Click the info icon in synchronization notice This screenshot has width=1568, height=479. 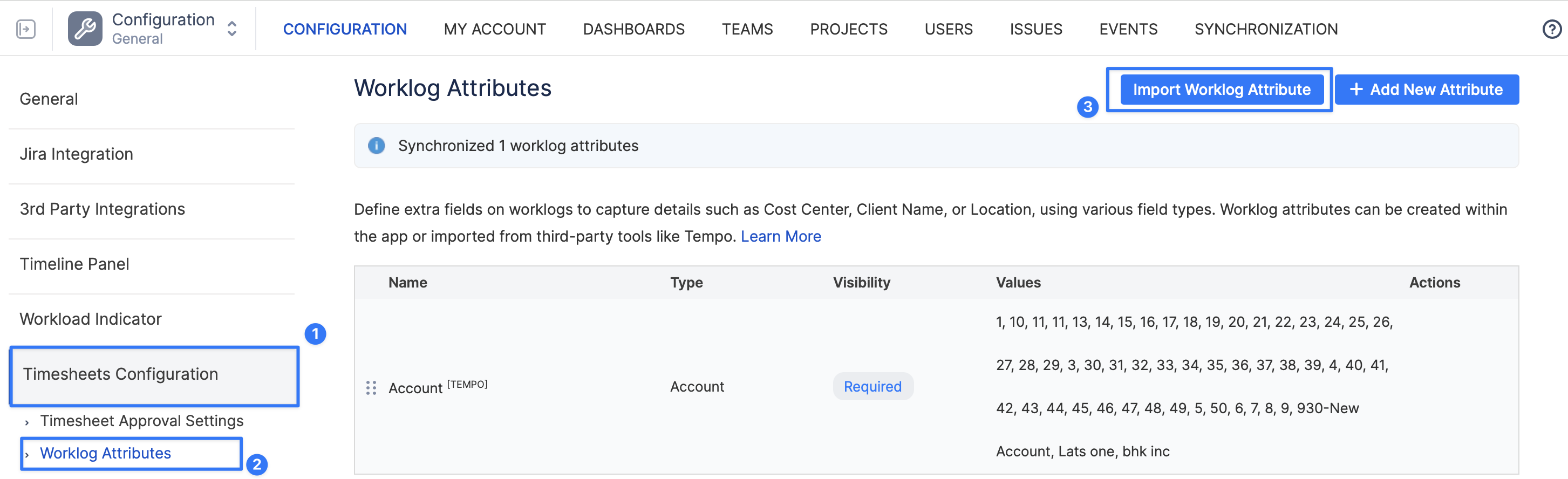pyautogui.click(x=376, y=146)
